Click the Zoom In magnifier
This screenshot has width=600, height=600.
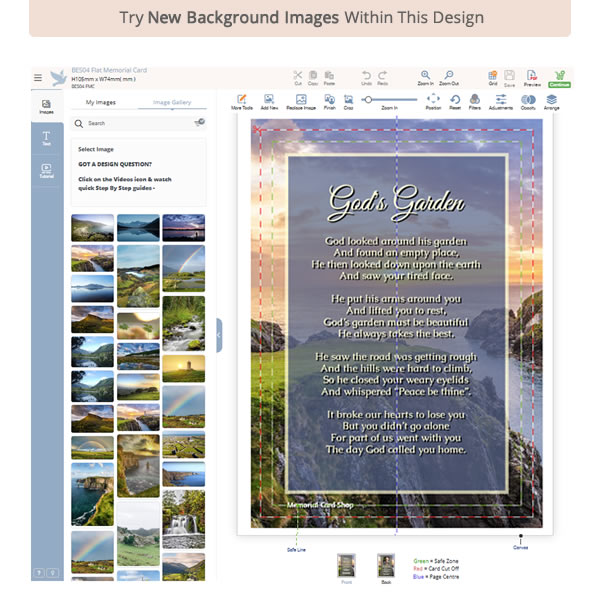pyautogui.click(x=426, y=76)
